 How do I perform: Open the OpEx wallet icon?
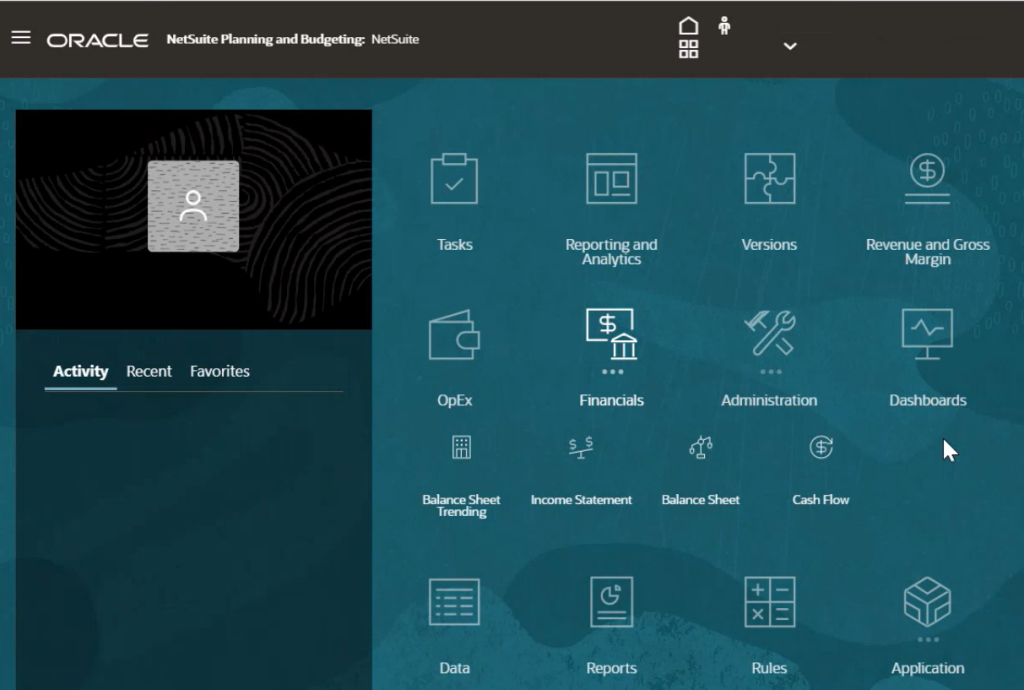(454, 335)
